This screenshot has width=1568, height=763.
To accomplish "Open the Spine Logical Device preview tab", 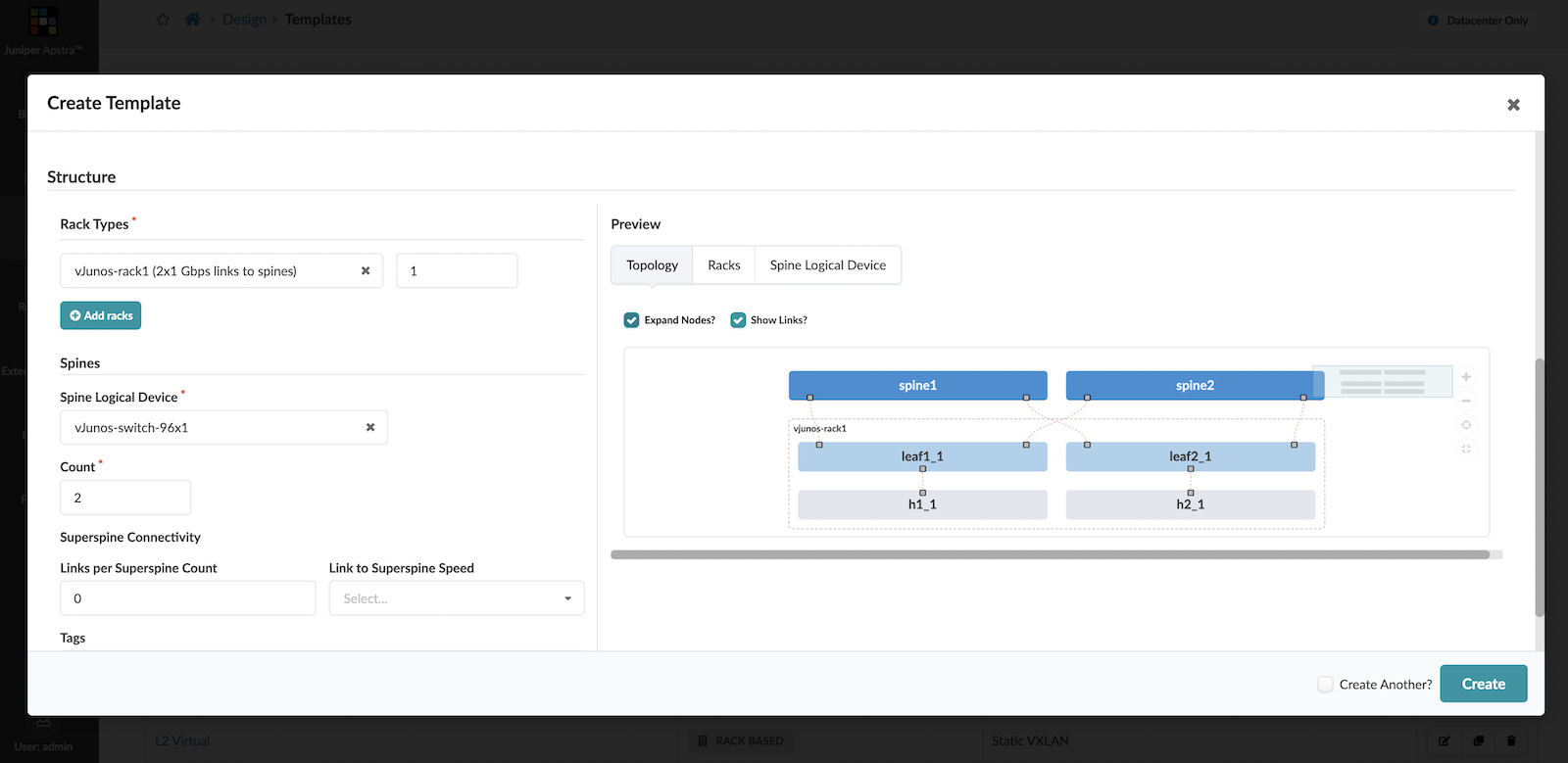I will 828,265.
